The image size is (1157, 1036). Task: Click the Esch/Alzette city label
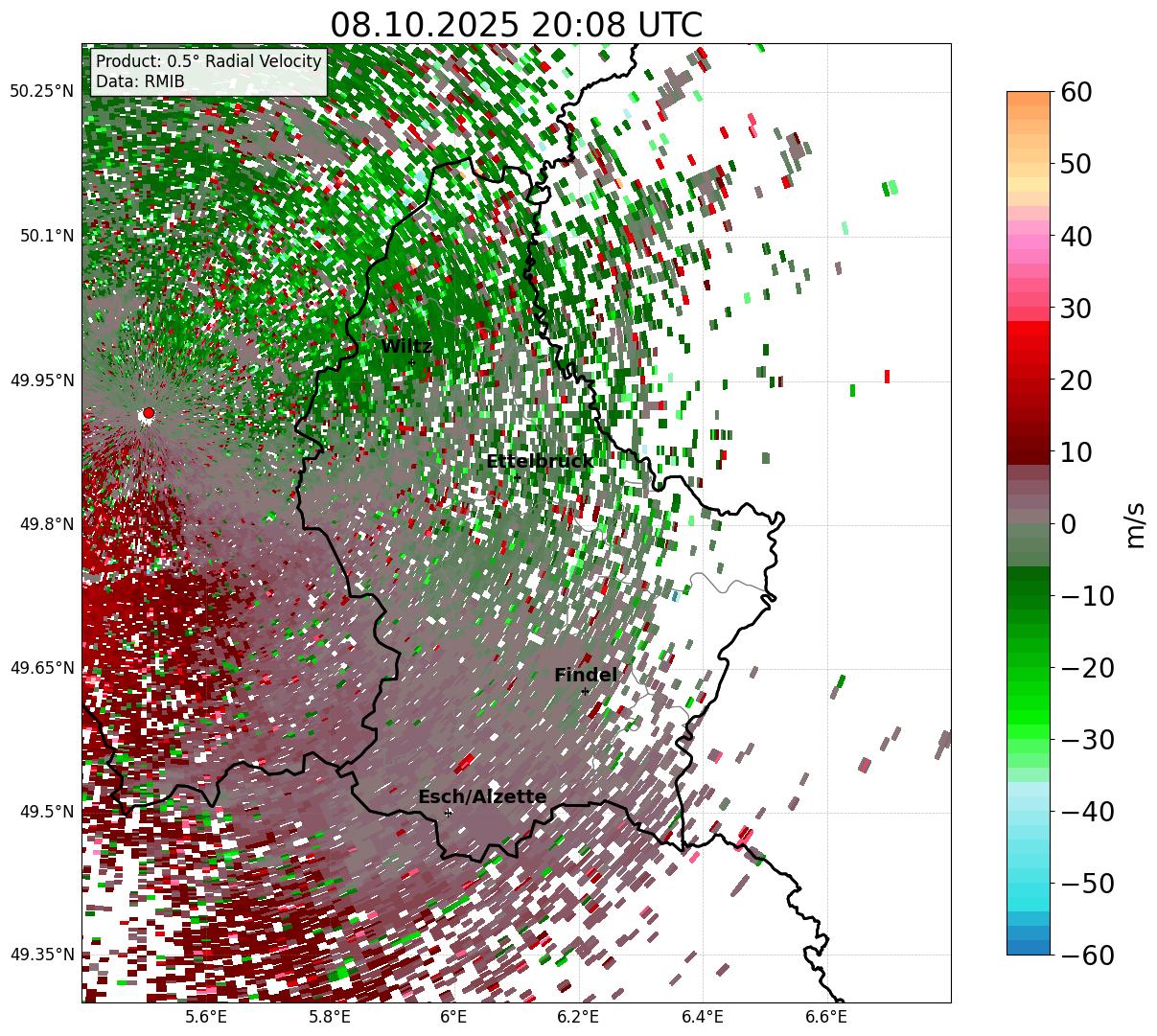[482, 796]
